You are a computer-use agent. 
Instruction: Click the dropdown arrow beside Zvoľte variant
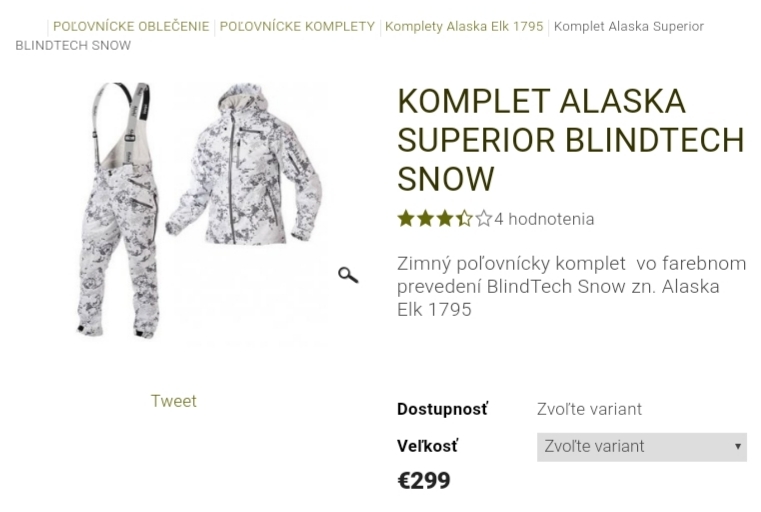point(738,446)
